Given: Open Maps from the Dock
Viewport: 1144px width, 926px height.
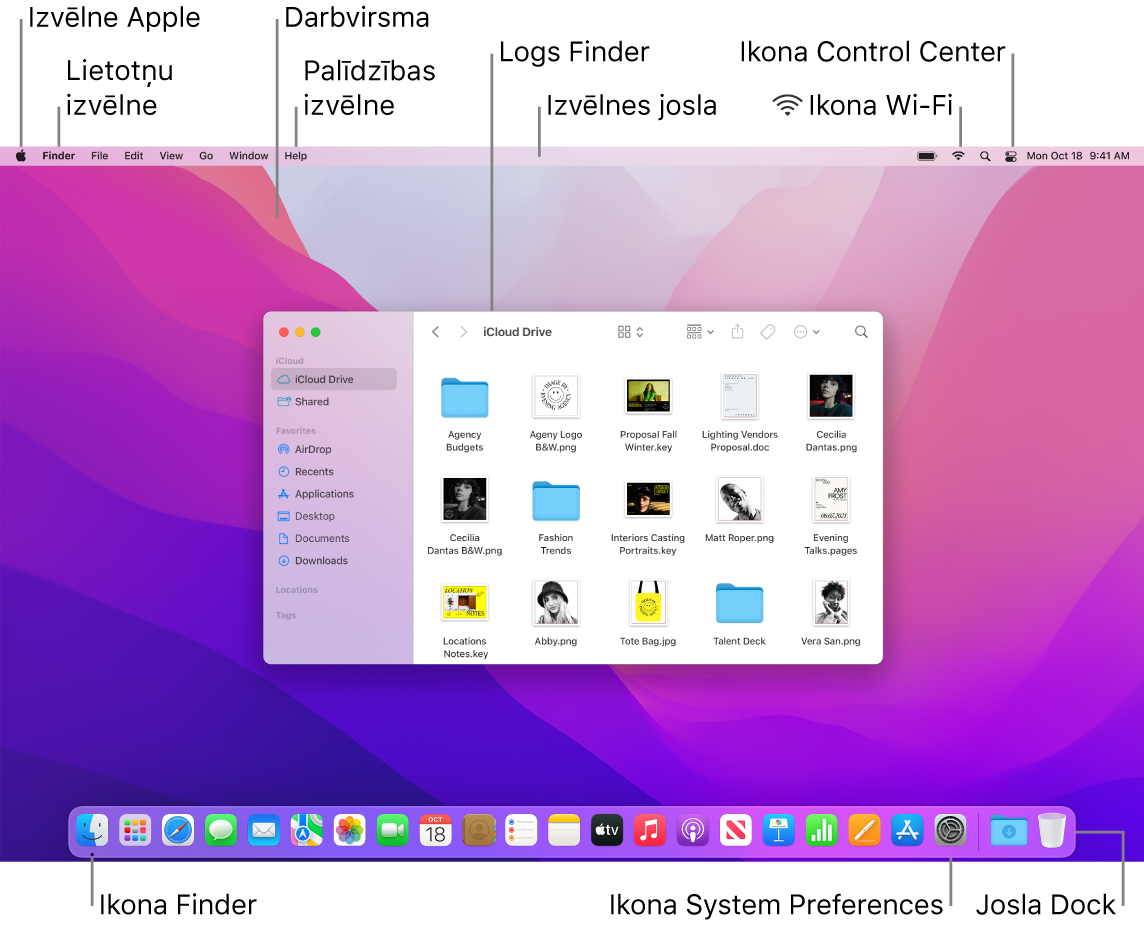Looking at the screenshot, I should tap(306, 830).
